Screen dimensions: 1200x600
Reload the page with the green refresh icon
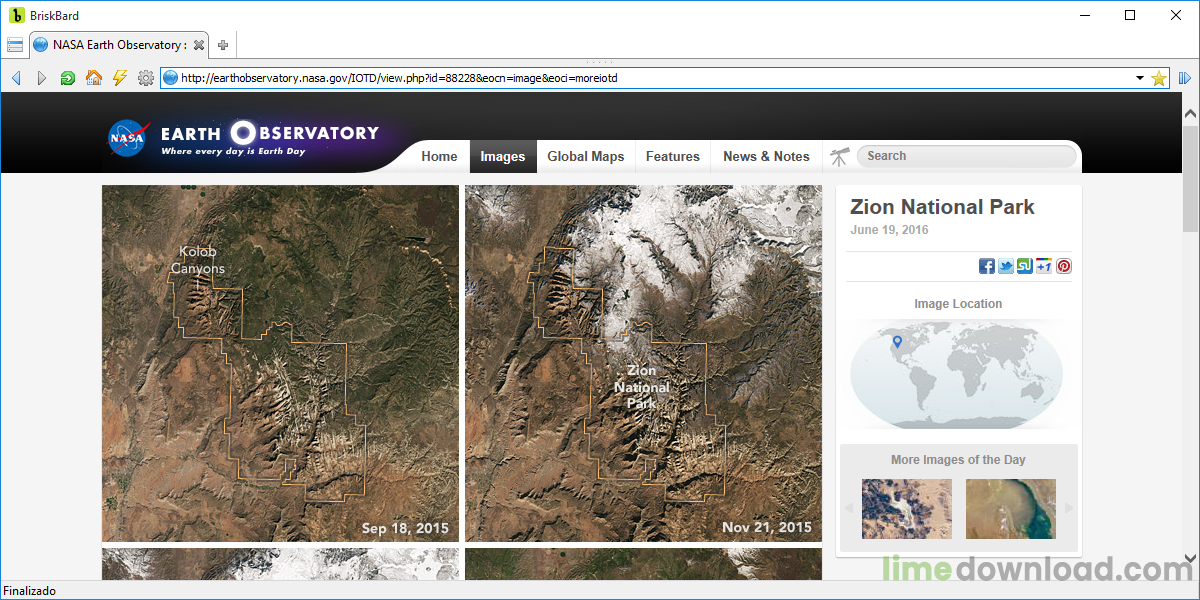67,78
